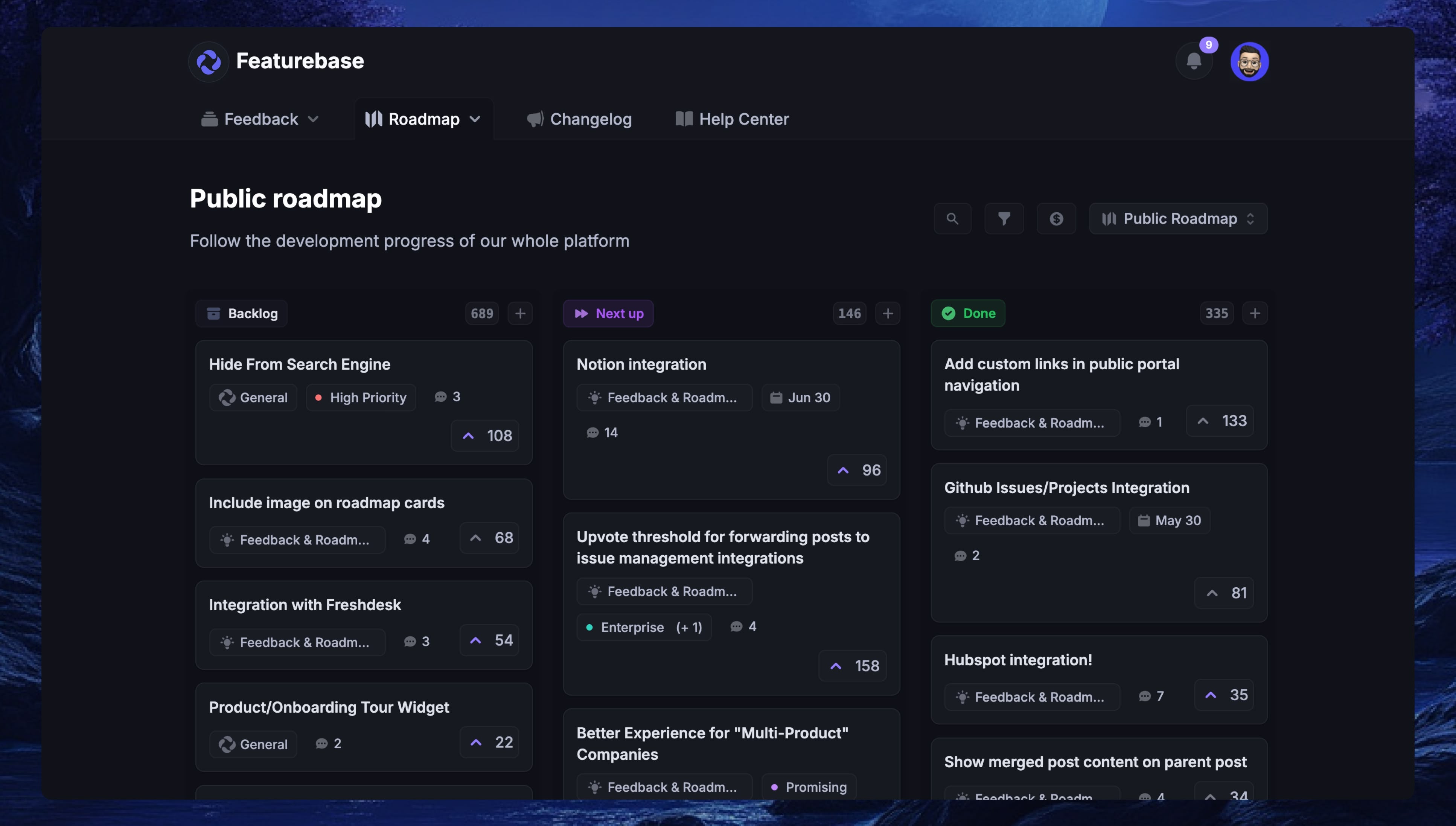Screen dimensions: 1456x826
Task: Click comment count 2 on Github Integration
Action: point(967,555)
